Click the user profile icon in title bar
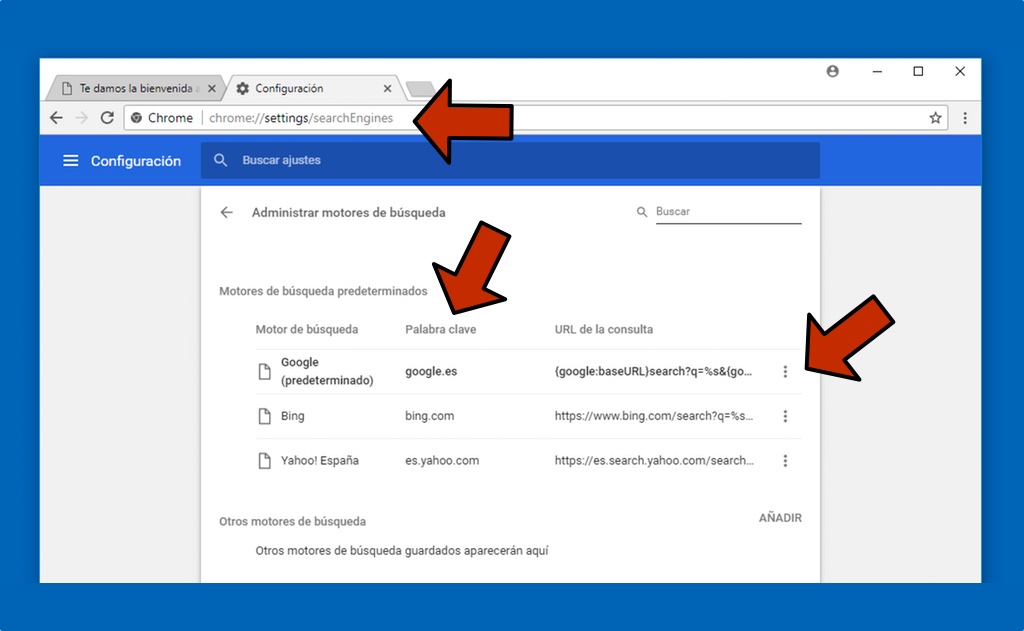Screen dimensions: 1024x631 point(833,71)
